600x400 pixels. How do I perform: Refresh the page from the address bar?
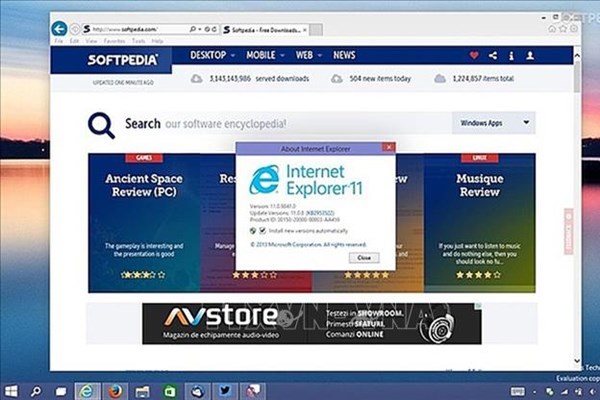point(214,29)
